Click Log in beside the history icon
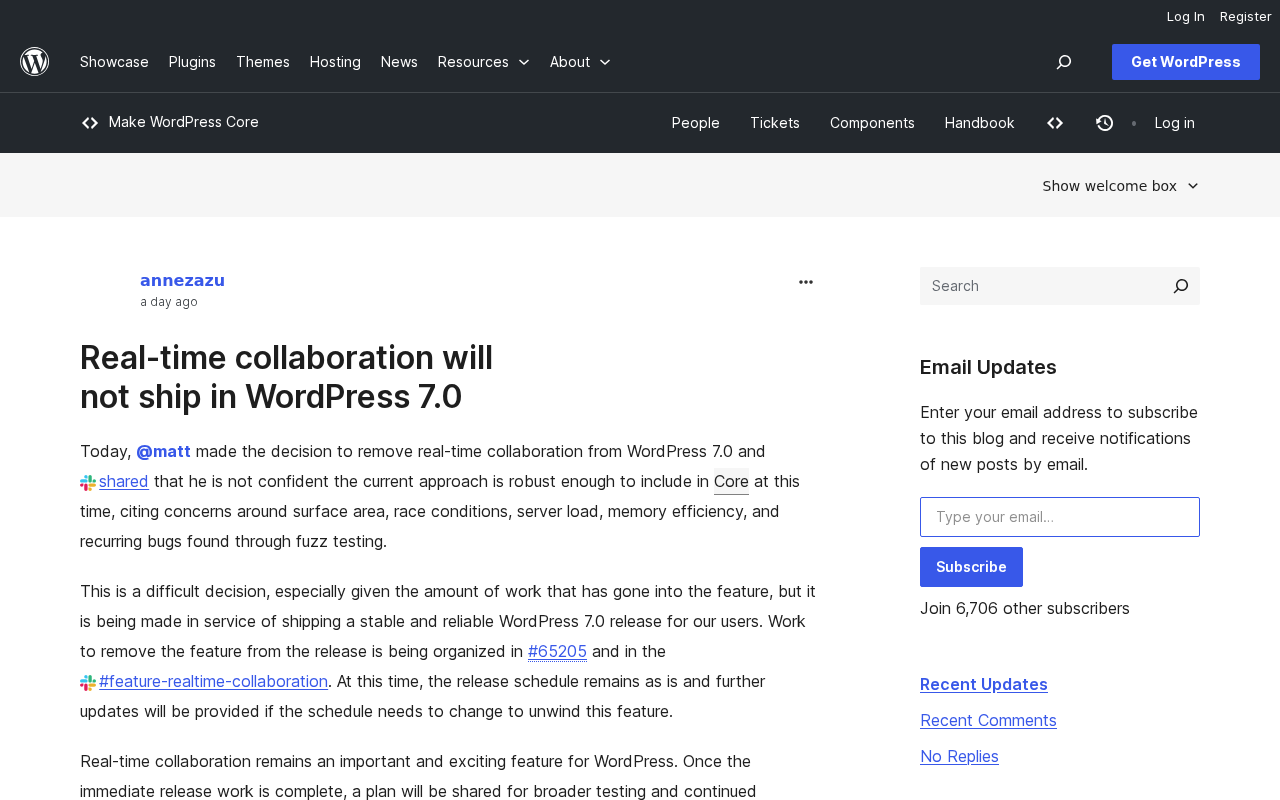The image size is (1280, 800). pyautogui.click(x=1175, y=123)
